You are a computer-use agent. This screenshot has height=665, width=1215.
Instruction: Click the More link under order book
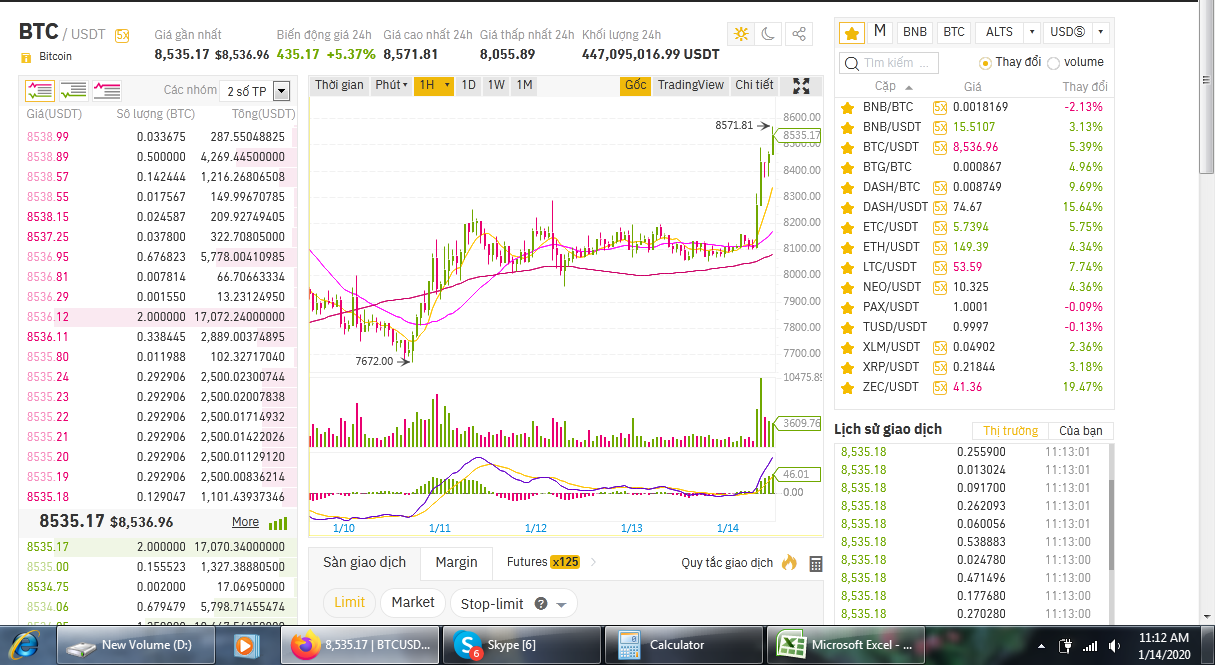point(245,522)
